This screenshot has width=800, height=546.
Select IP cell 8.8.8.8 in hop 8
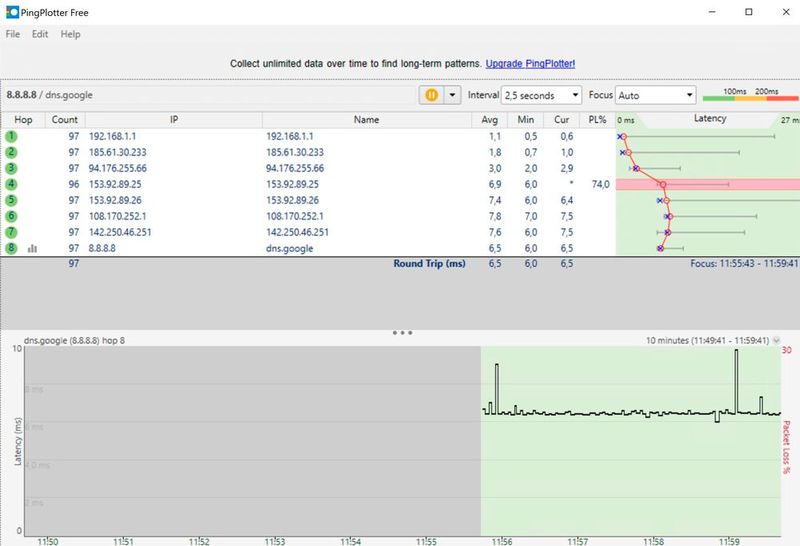coord(102,248)
